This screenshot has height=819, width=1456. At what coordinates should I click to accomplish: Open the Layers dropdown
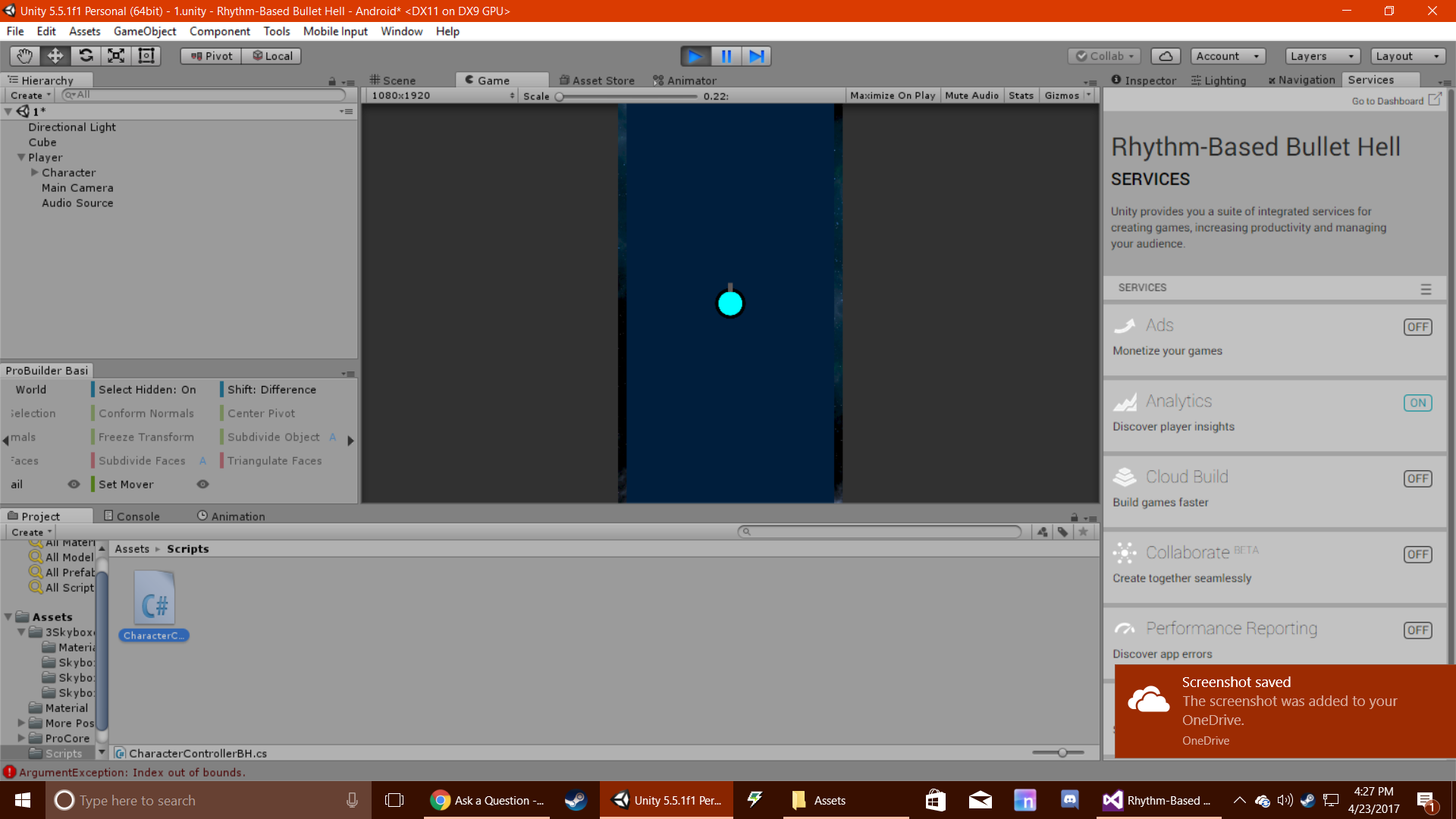coord(1323,56)
